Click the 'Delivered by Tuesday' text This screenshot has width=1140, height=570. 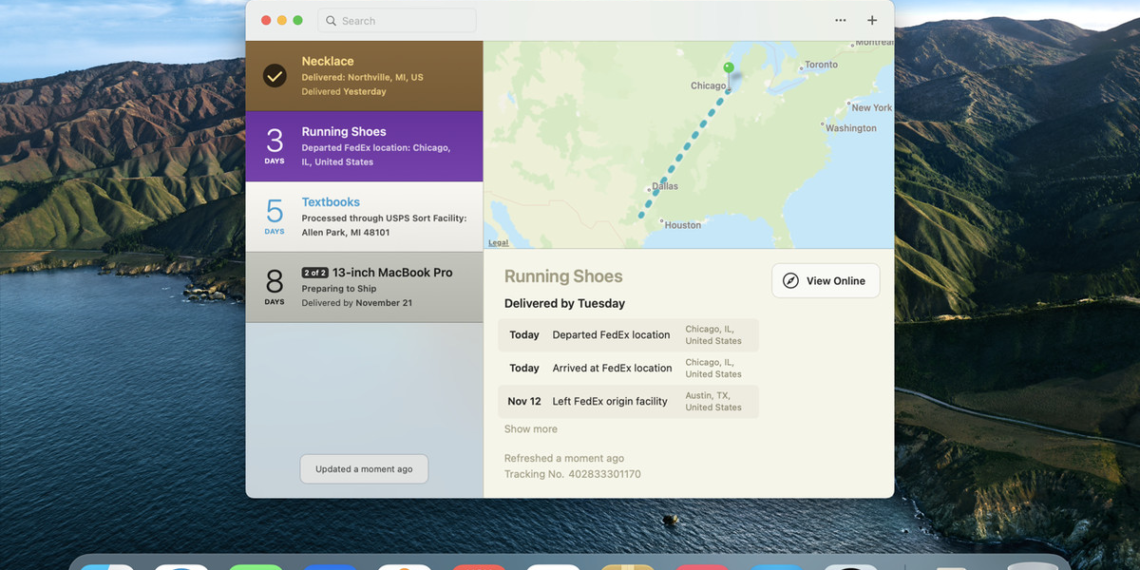tap(564, 303)
